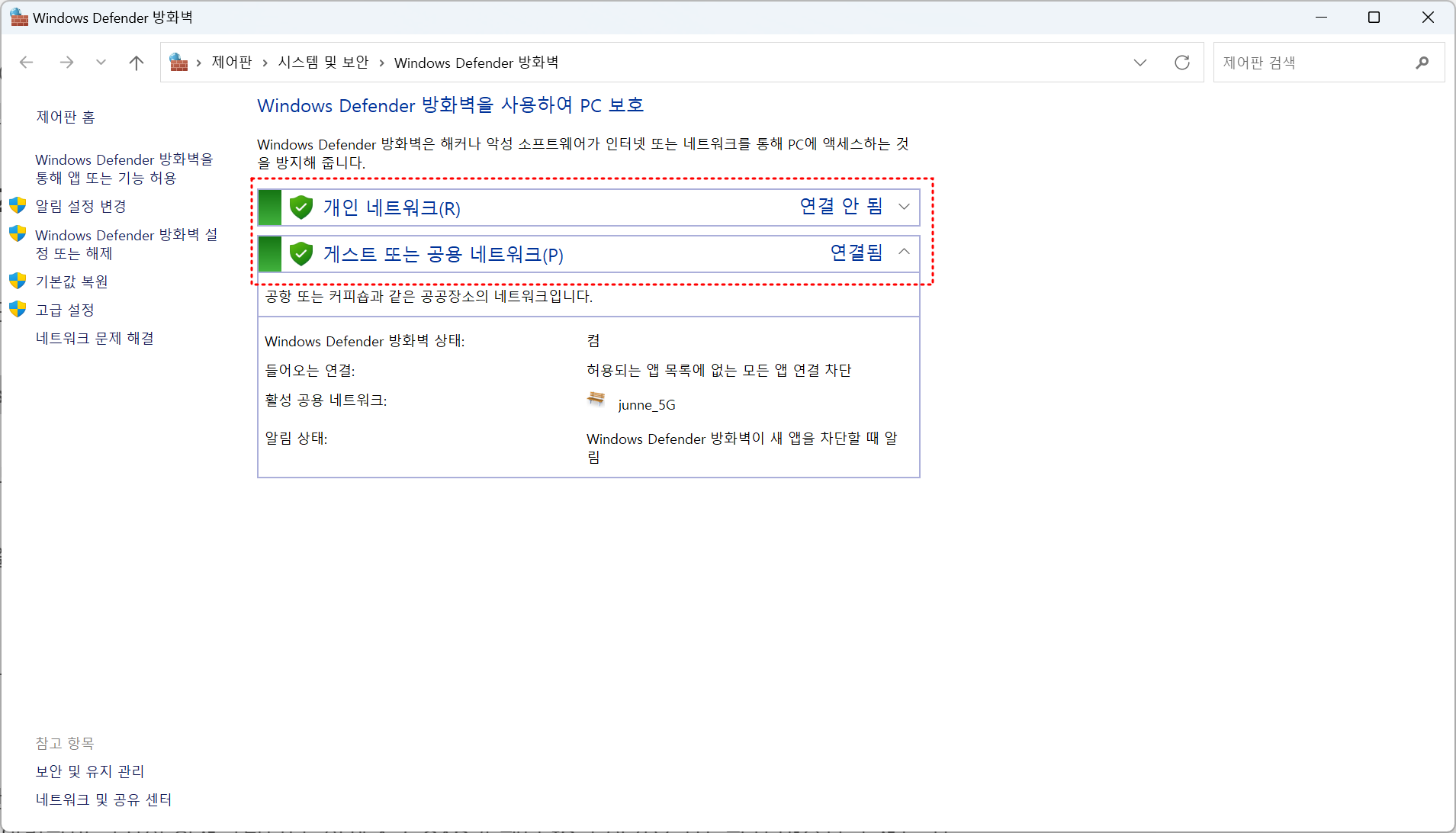Click green shield on 공용 네트워크 row

[301, 254]
